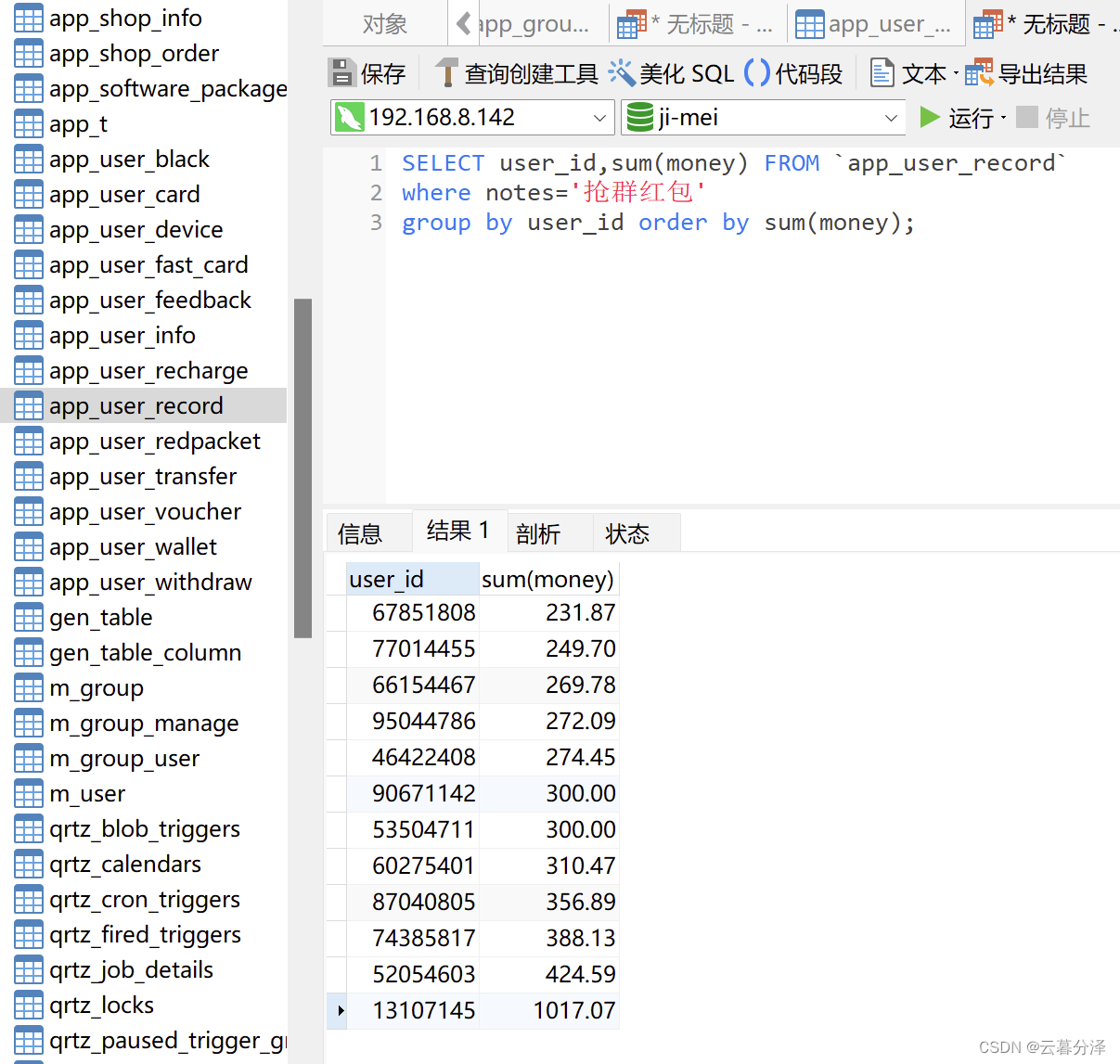Switch to the Profile (剖析) tab
This screenshot has width=1120, height=1064.
(538, 533)
